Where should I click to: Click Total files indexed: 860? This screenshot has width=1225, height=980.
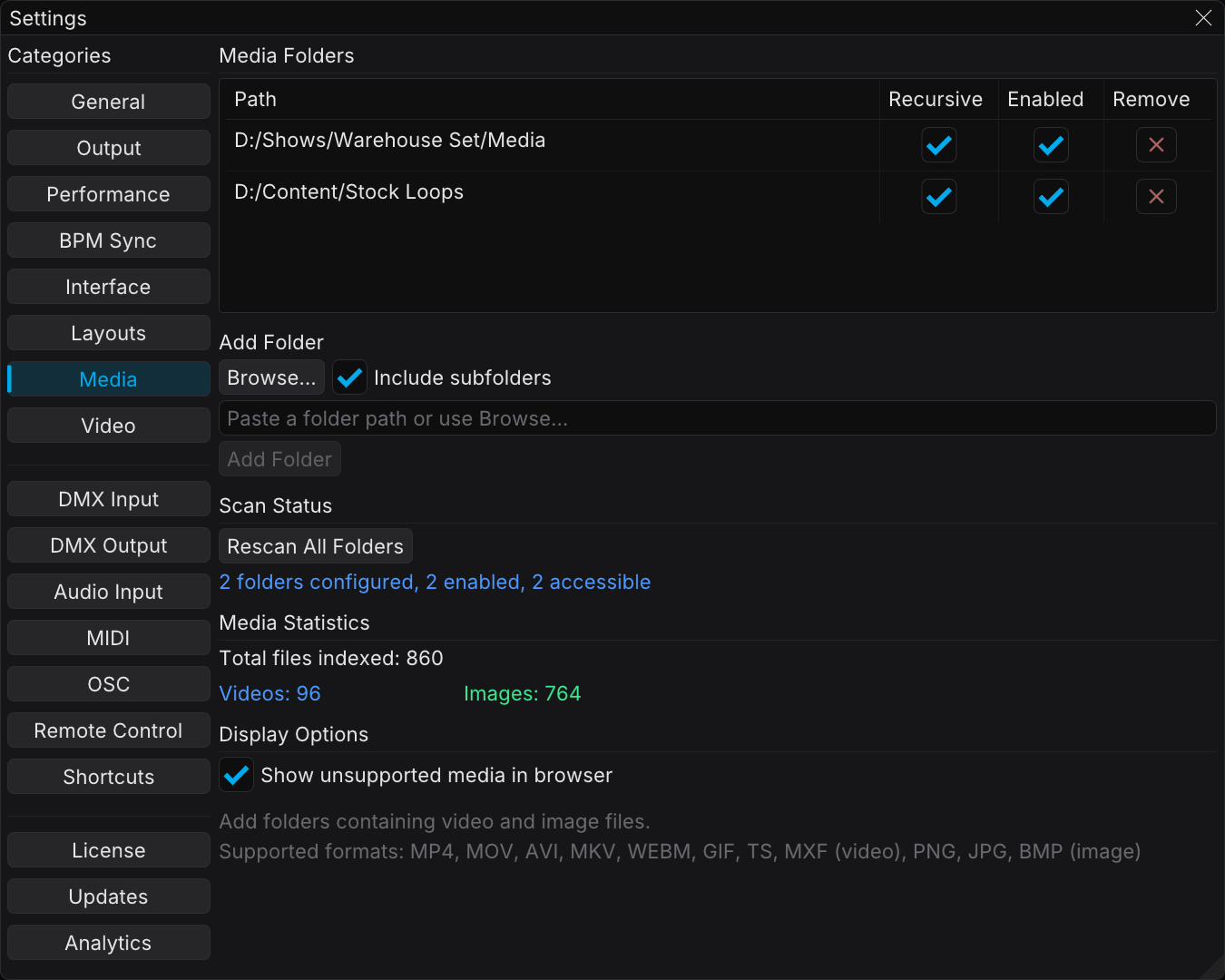pyautogui.click(x=331, y=658)
